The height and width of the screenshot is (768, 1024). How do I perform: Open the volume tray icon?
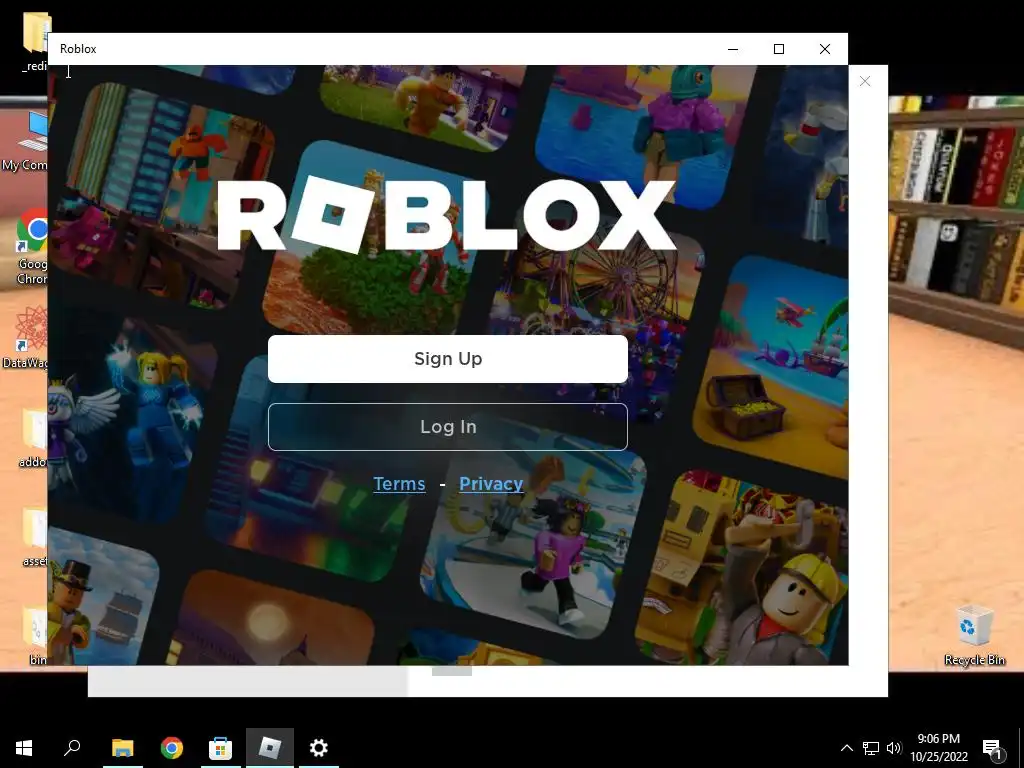[x=893, y=748]
